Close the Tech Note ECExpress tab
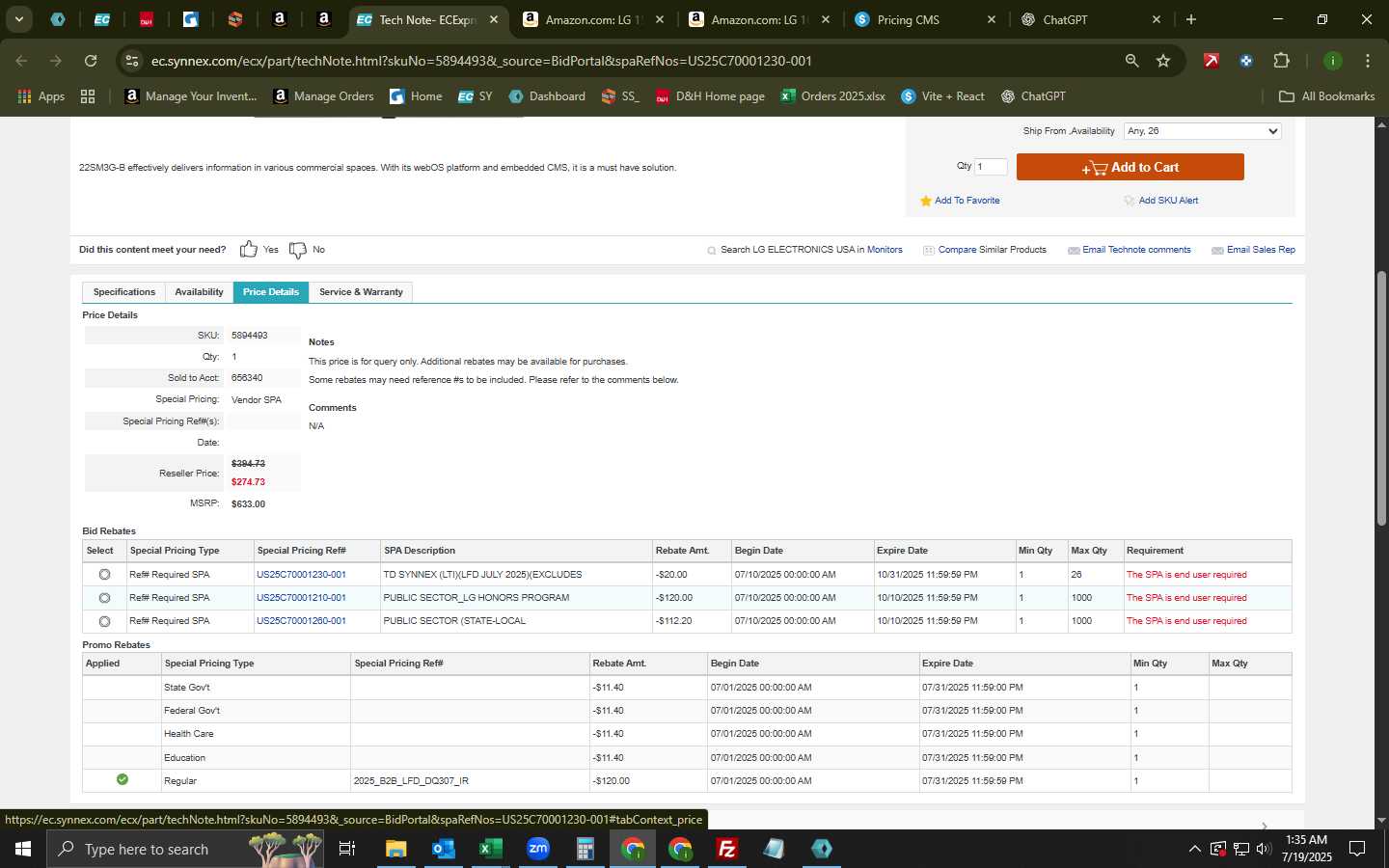Viewport: 1389px width, 868px height. pyautogui.click(x=494, y=19)
